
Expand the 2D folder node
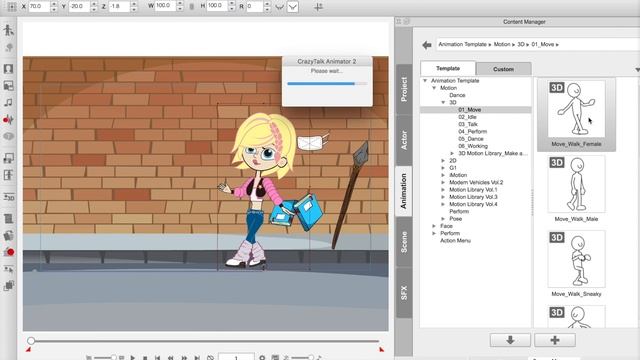point(443,161)
